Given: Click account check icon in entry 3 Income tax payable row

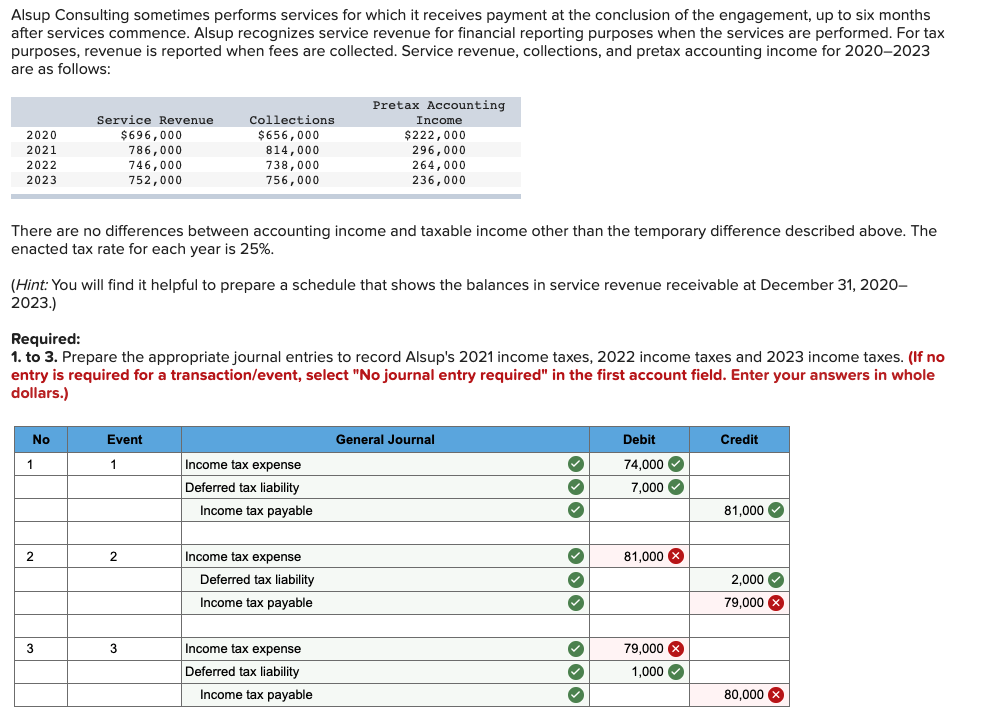Looking at the screenshot, I should (575, 695).
